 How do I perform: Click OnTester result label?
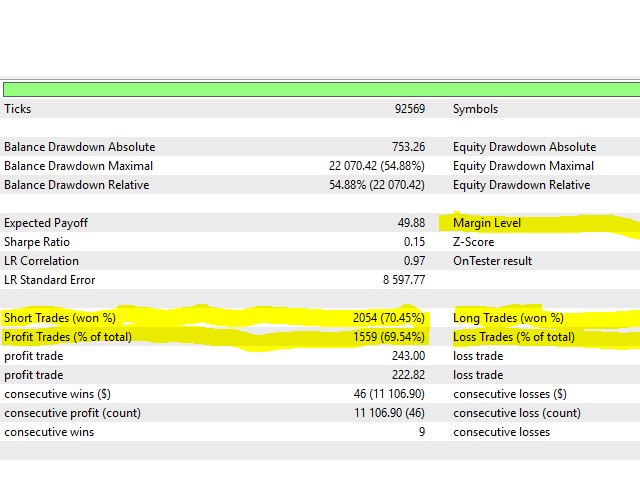click(x=493, y=261)
